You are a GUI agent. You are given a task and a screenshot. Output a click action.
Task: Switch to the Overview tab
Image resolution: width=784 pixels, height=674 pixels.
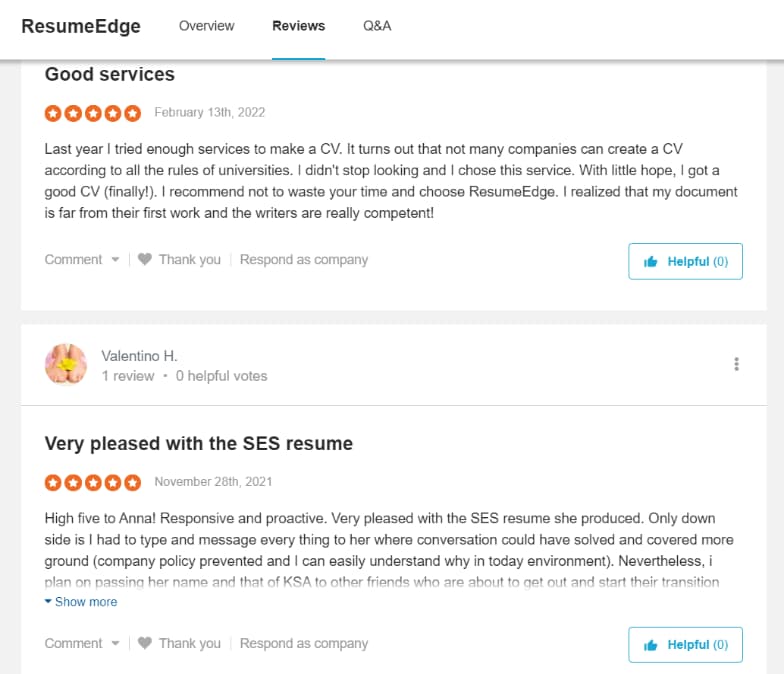(206, 26)
